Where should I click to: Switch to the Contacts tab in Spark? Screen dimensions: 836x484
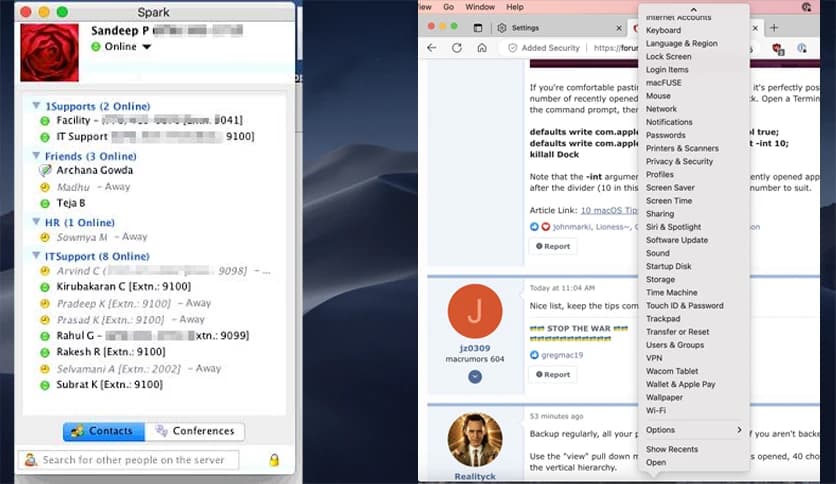pyautogui.click(x=103, y=431)
